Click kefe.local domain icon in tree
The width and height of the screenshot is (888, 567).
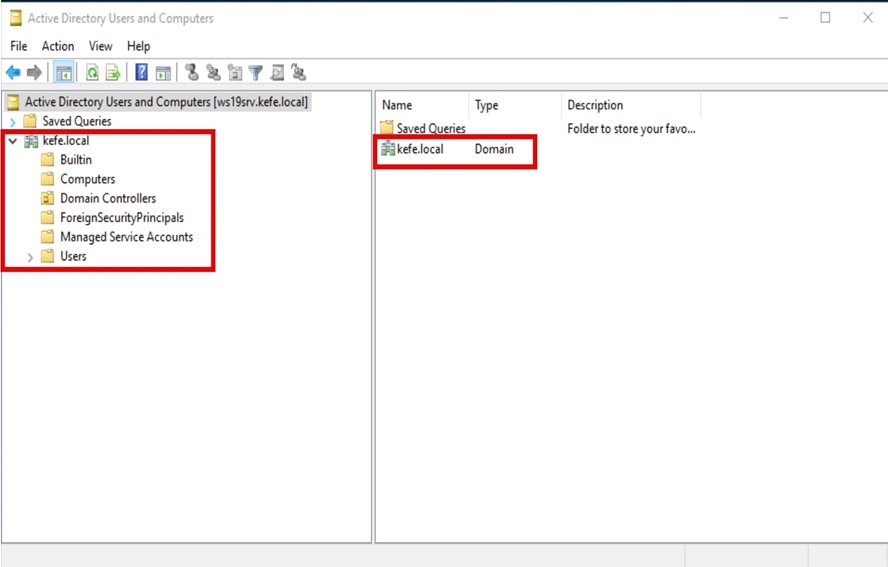coord(31,141)
